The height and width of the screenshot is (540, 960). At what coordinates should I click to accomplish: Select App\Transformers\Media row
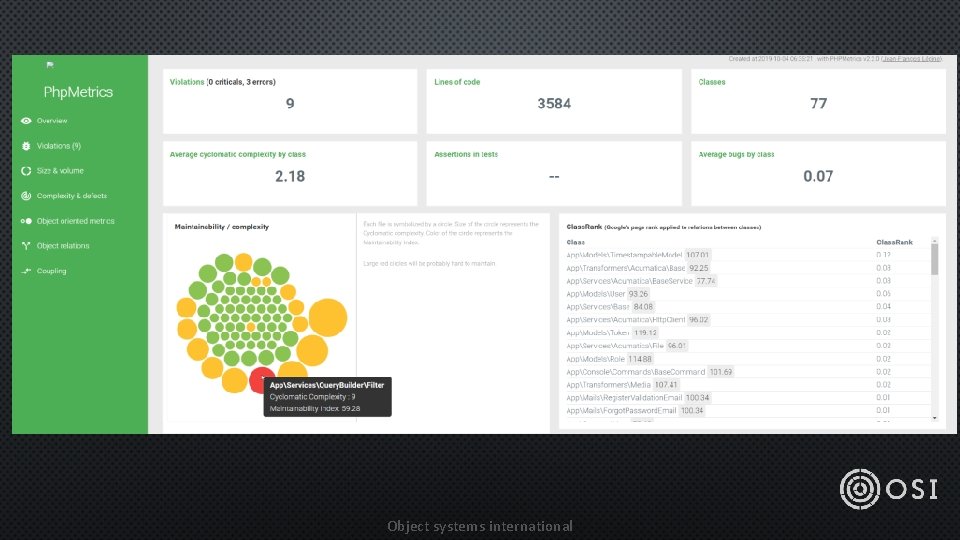[x=748, y=384]
